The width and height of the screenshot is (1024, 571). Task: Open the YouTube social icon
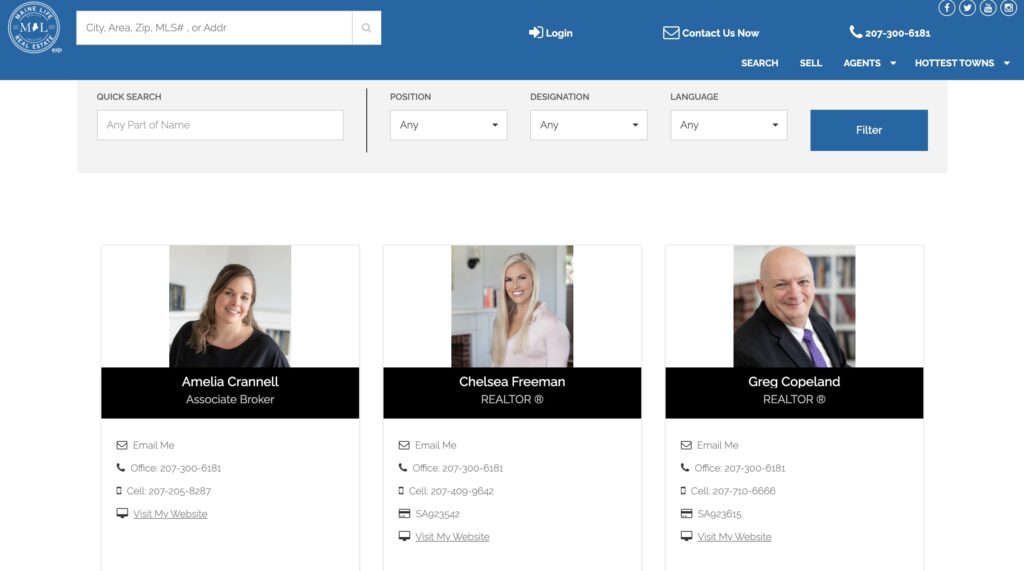pos(988,8)
